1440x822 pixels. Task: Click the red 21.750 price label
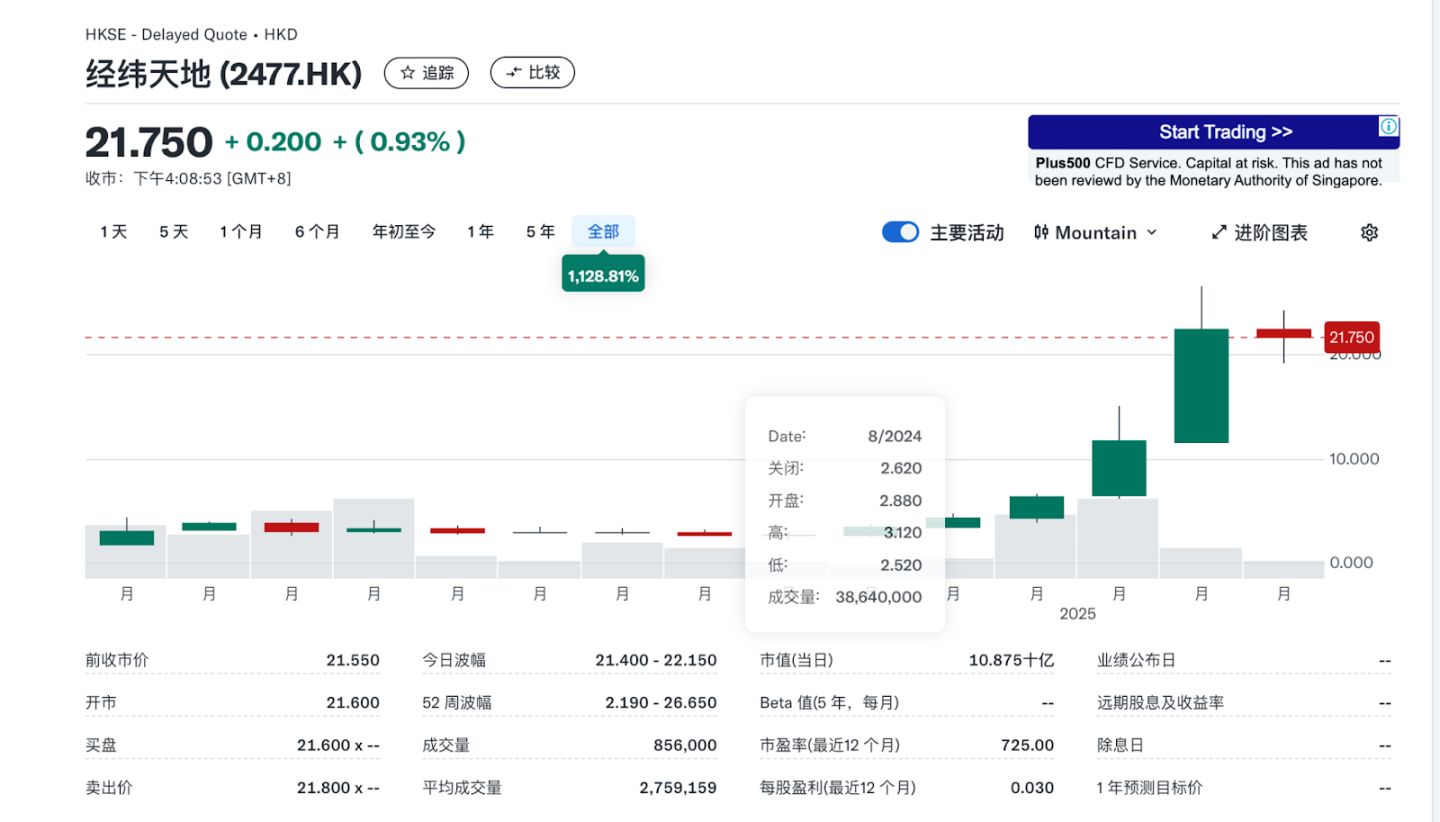click(x=1351, y=338)
